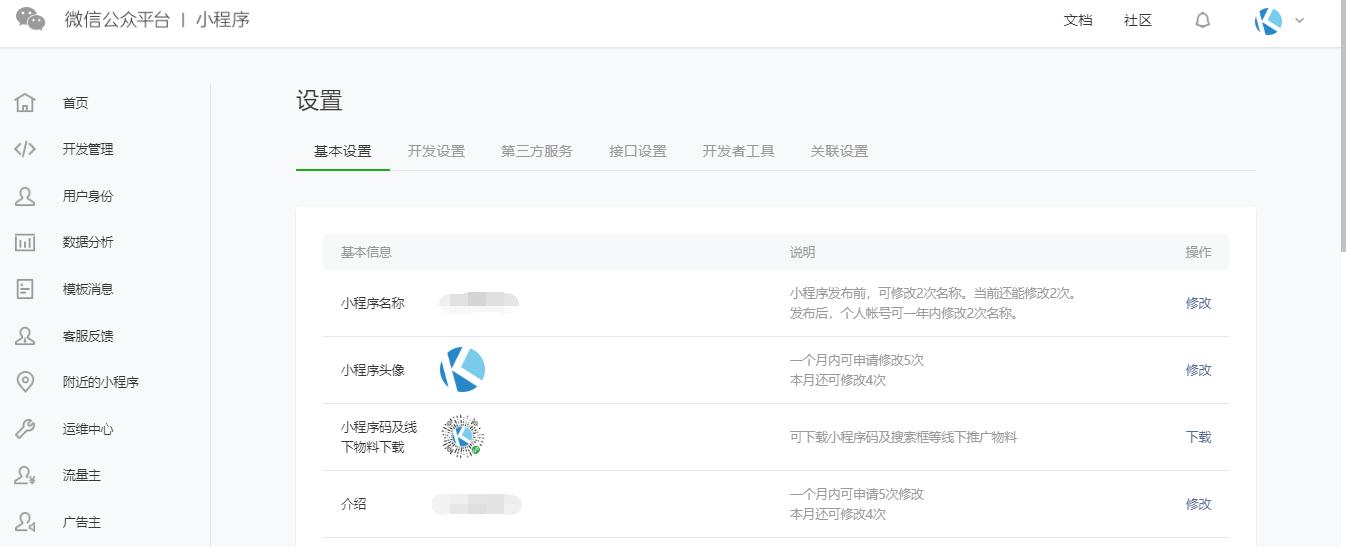The height and width of the screenshot is (547, 1346).
Task: Expand the account dropdown arrow
Action: pyautogui.click(x=1300, y=21)
